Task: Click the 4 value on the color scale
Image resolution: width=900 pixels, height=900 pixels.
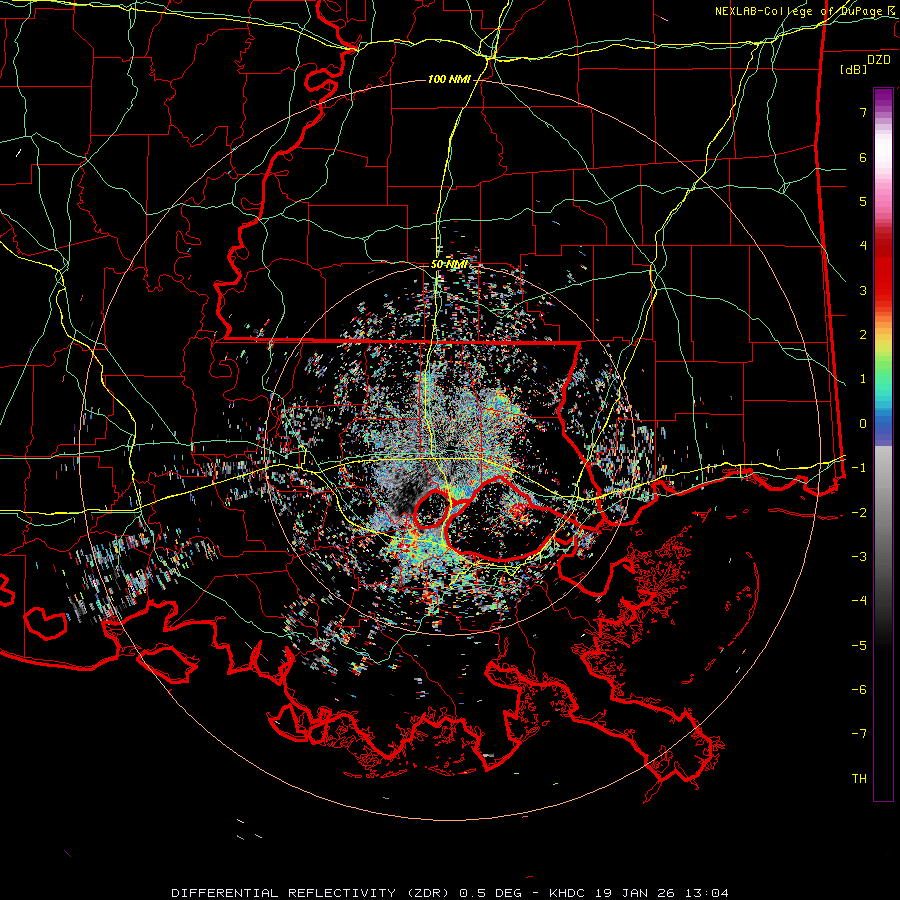Action: pos(863,246)
